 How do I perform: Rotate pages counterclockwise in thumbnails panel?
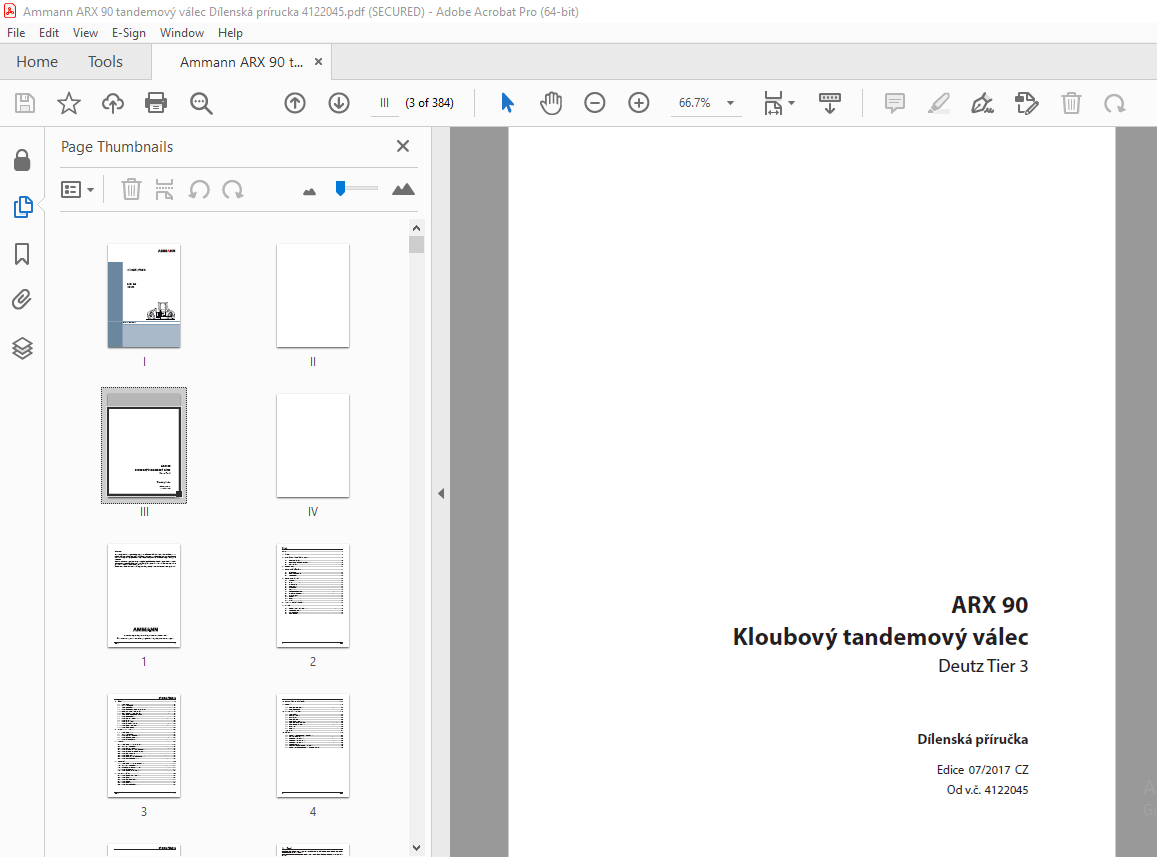coord(198,189)
